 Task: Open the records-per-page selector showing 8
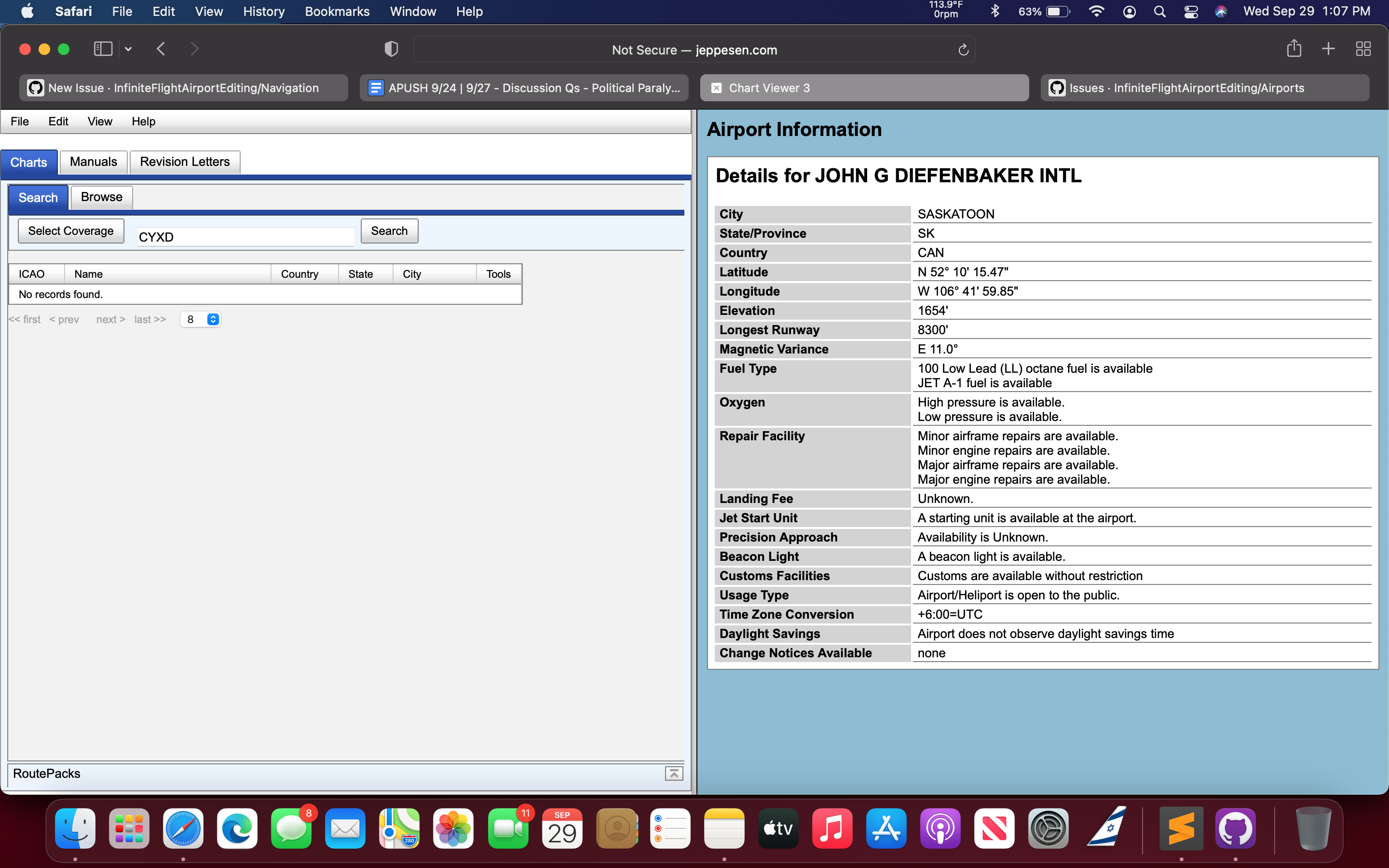pos(200,319)
